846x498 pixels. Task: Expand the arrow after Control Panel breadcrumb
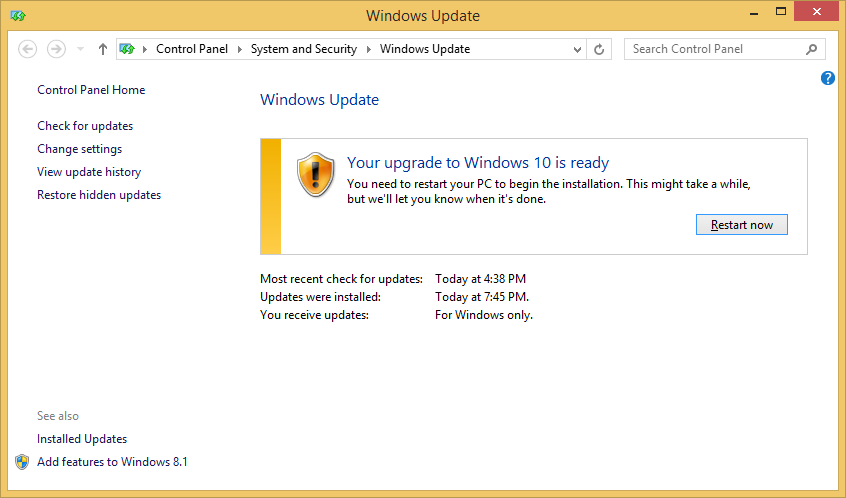[240, 49]
